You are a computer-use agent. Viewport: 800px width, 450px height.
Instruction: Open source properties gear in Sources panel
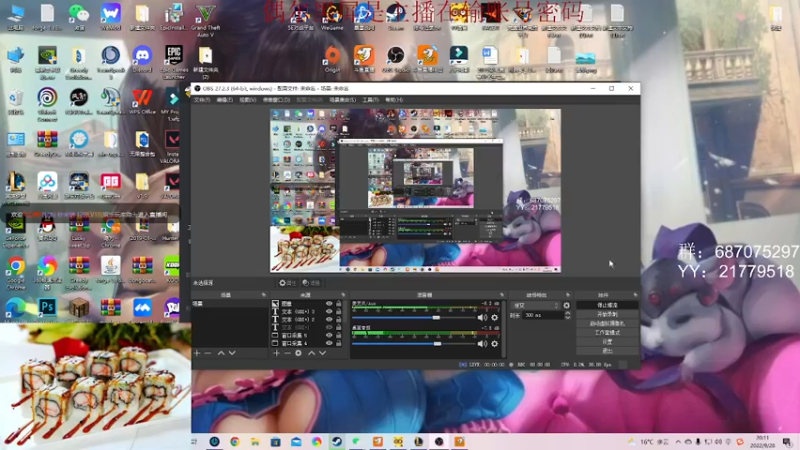click(298, 353)
